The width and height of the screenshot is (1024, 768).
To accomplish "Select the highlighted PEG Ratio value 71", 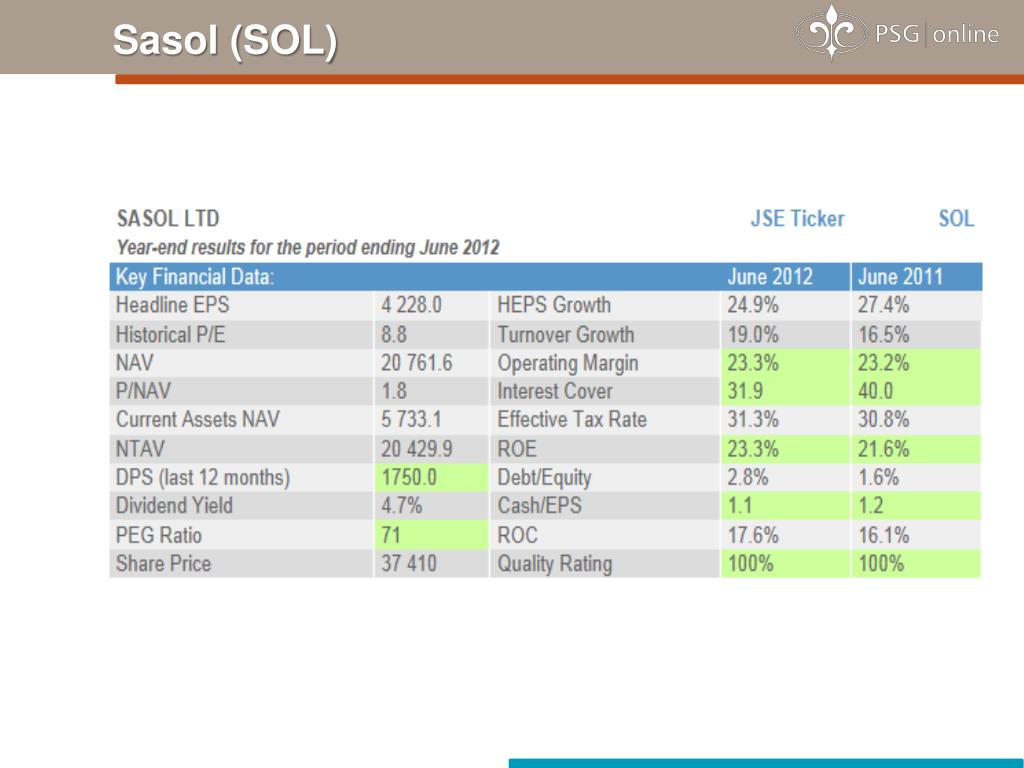I will [x=391, y=536].
